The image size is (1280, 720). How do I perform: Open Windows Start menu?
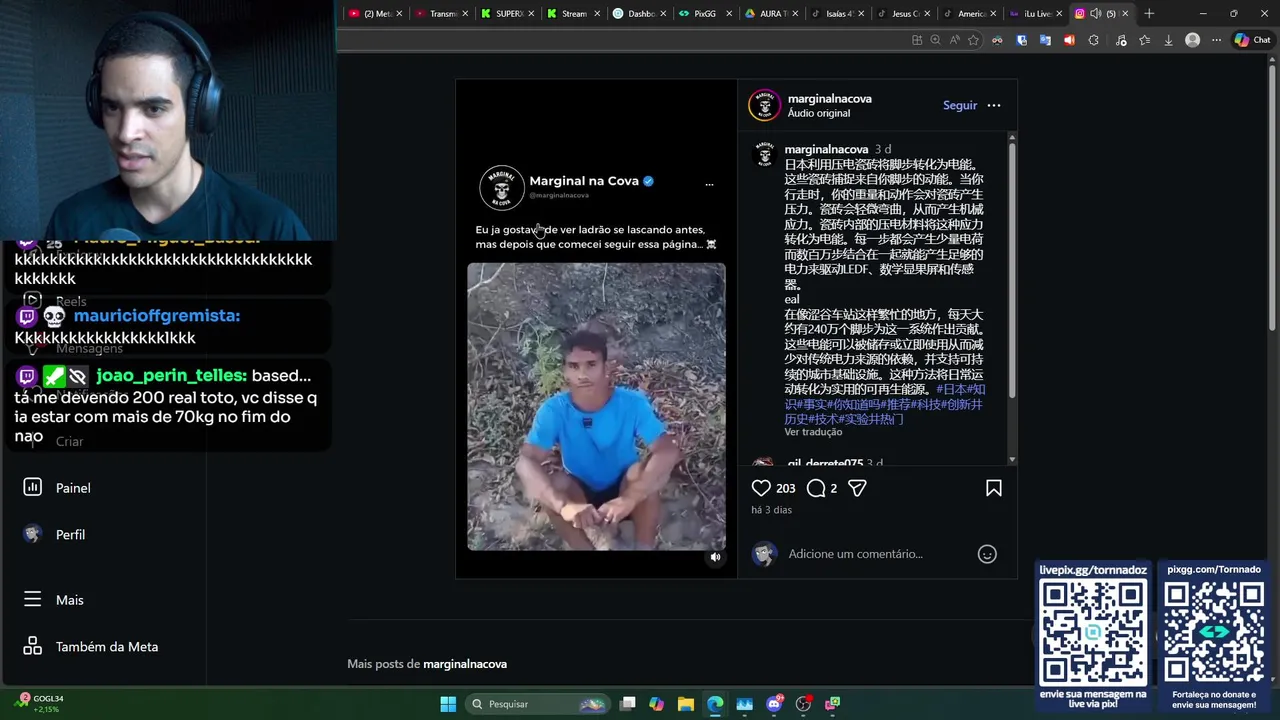pos(448,704)
